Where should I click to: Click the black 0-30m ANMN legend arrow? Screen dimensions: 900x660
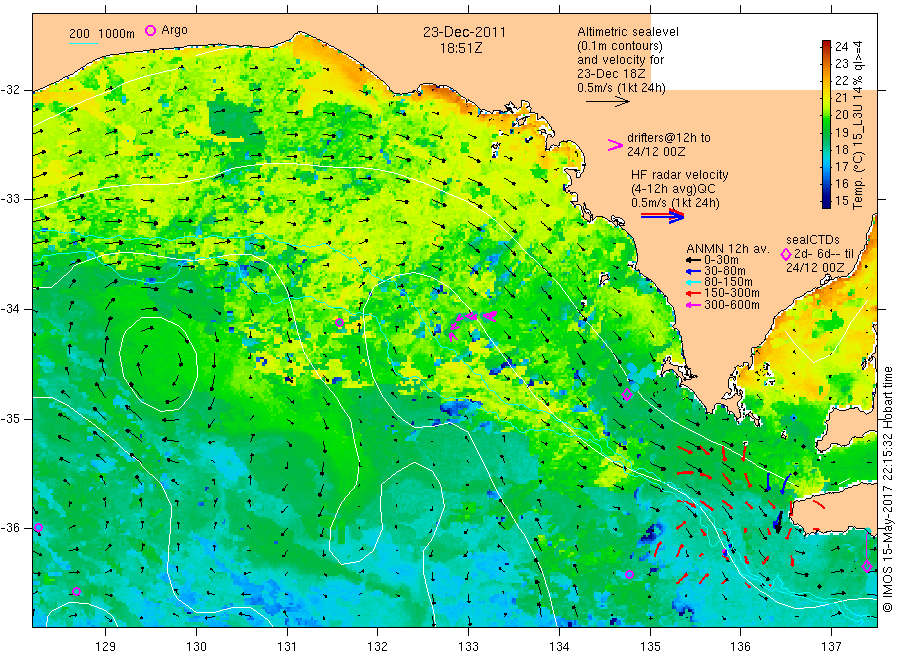(x=694, y=260)
